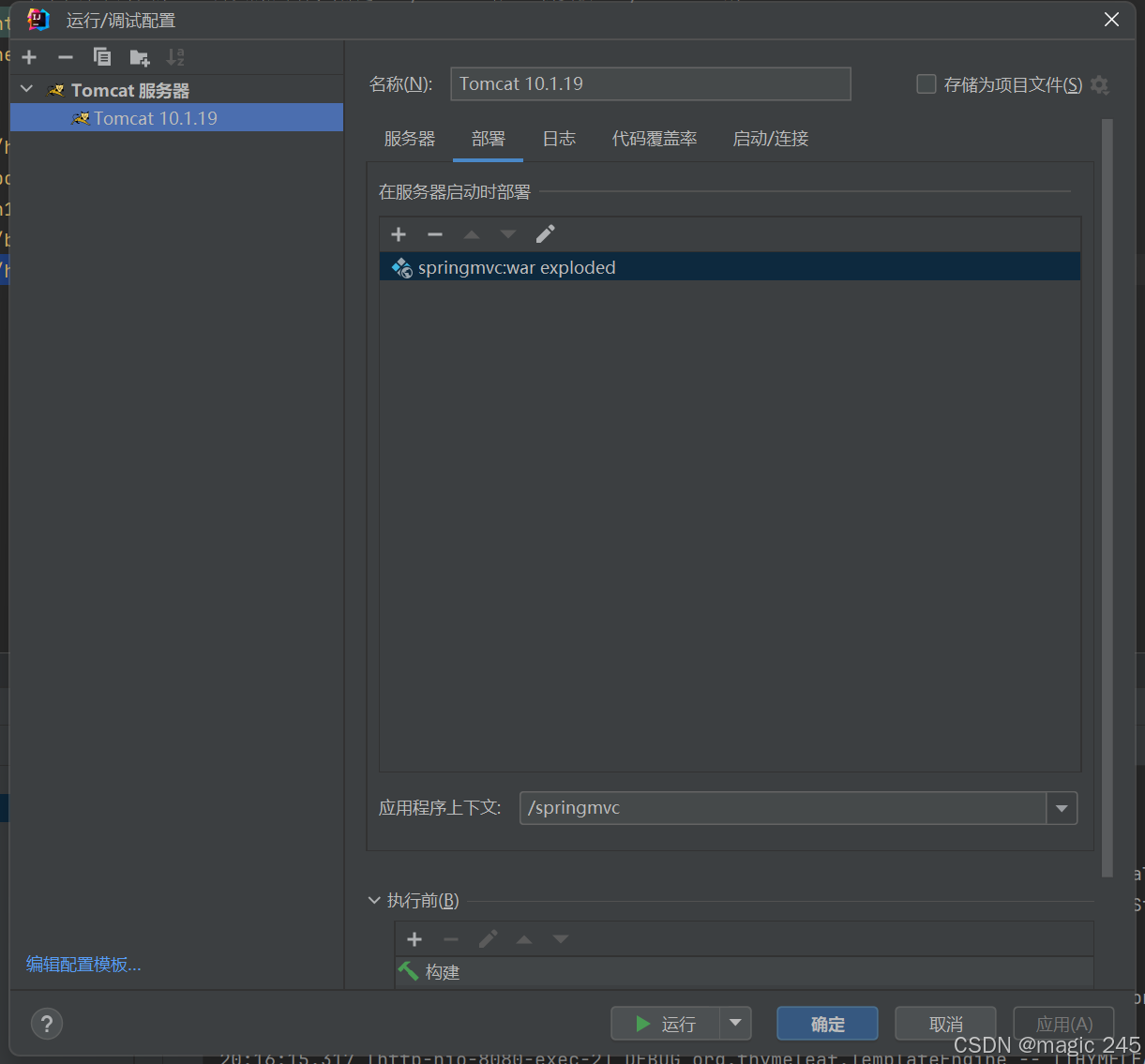
Task: Open help with question mark button
Action: click(47, 1023)
